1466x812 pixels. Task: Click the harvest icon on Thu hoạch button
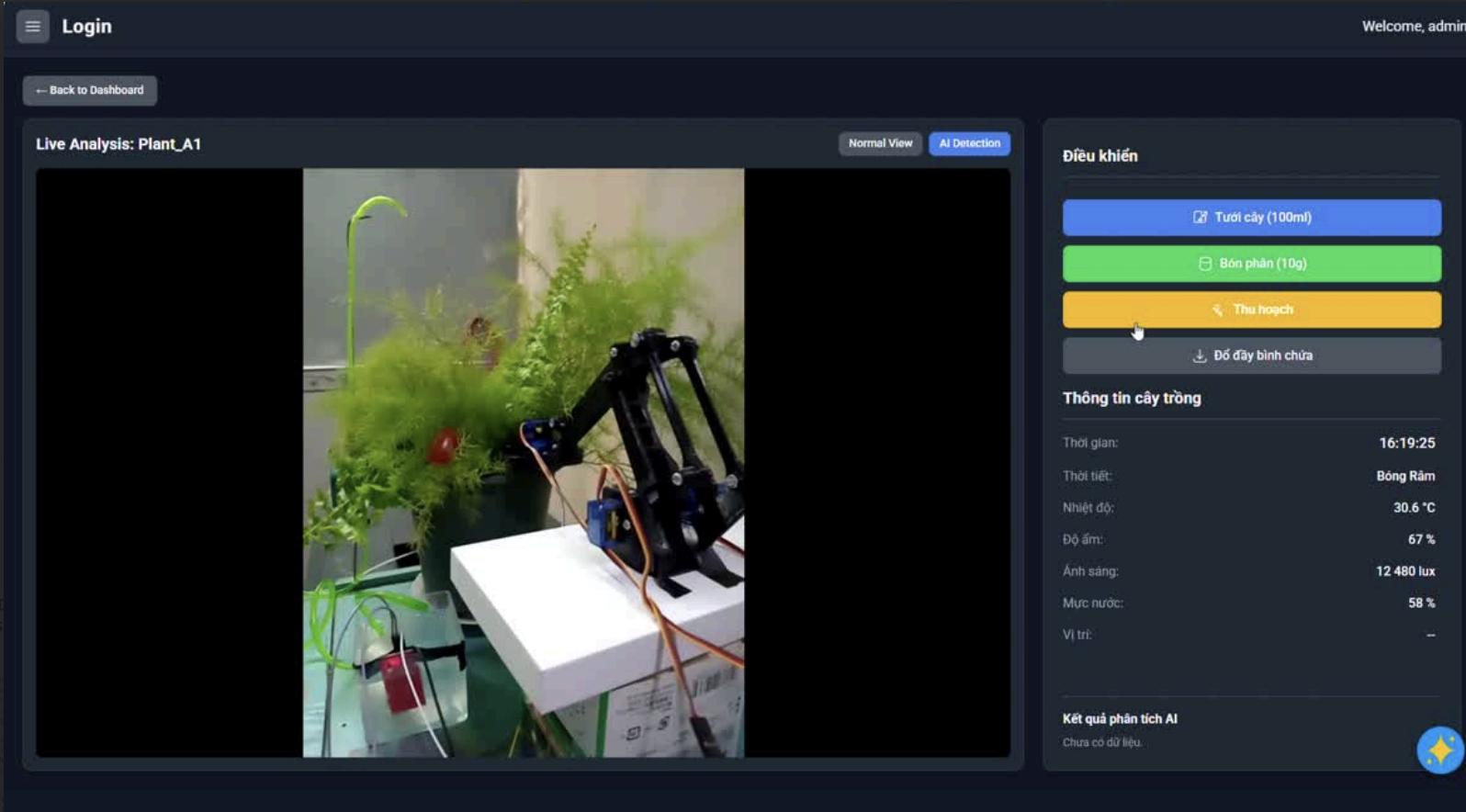(1218, 310)
